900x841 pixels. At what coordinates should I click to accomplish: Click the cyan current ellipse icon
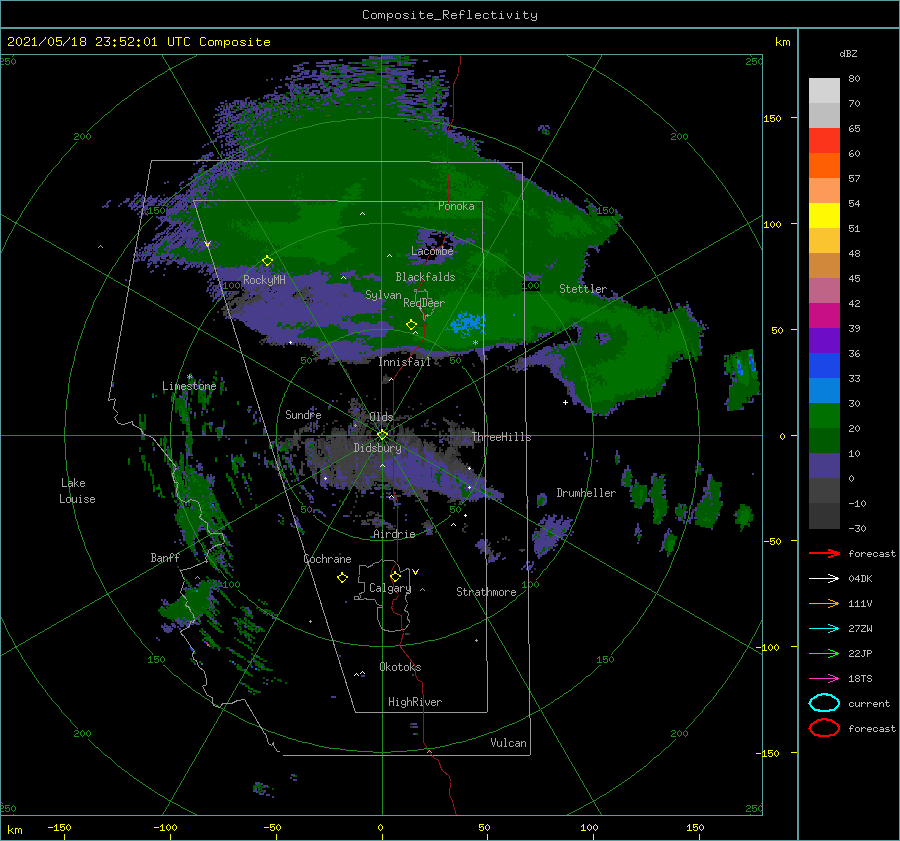click(x=824, y=703)
